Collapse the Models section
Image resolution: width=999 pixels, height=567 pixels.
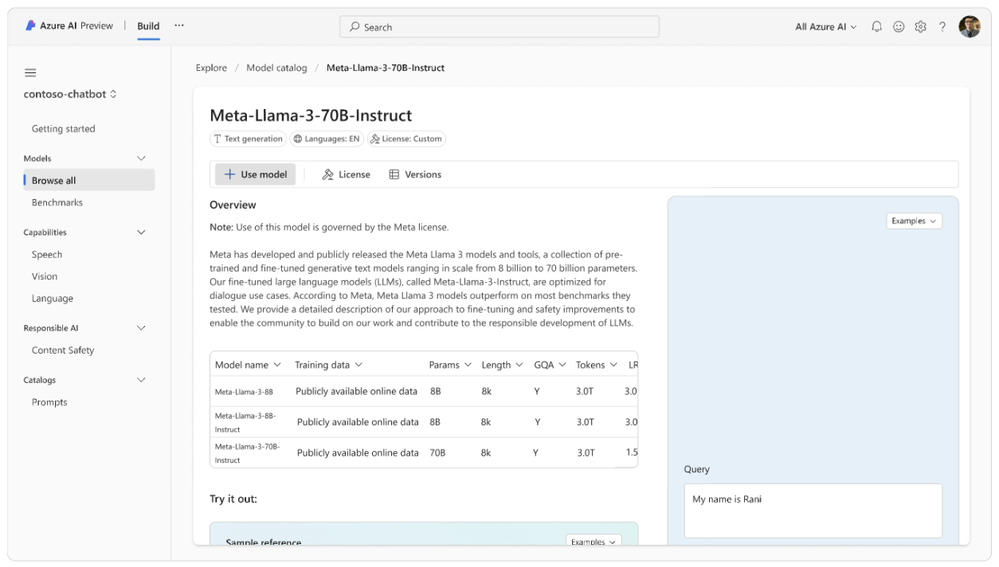(x=141, y=158)
